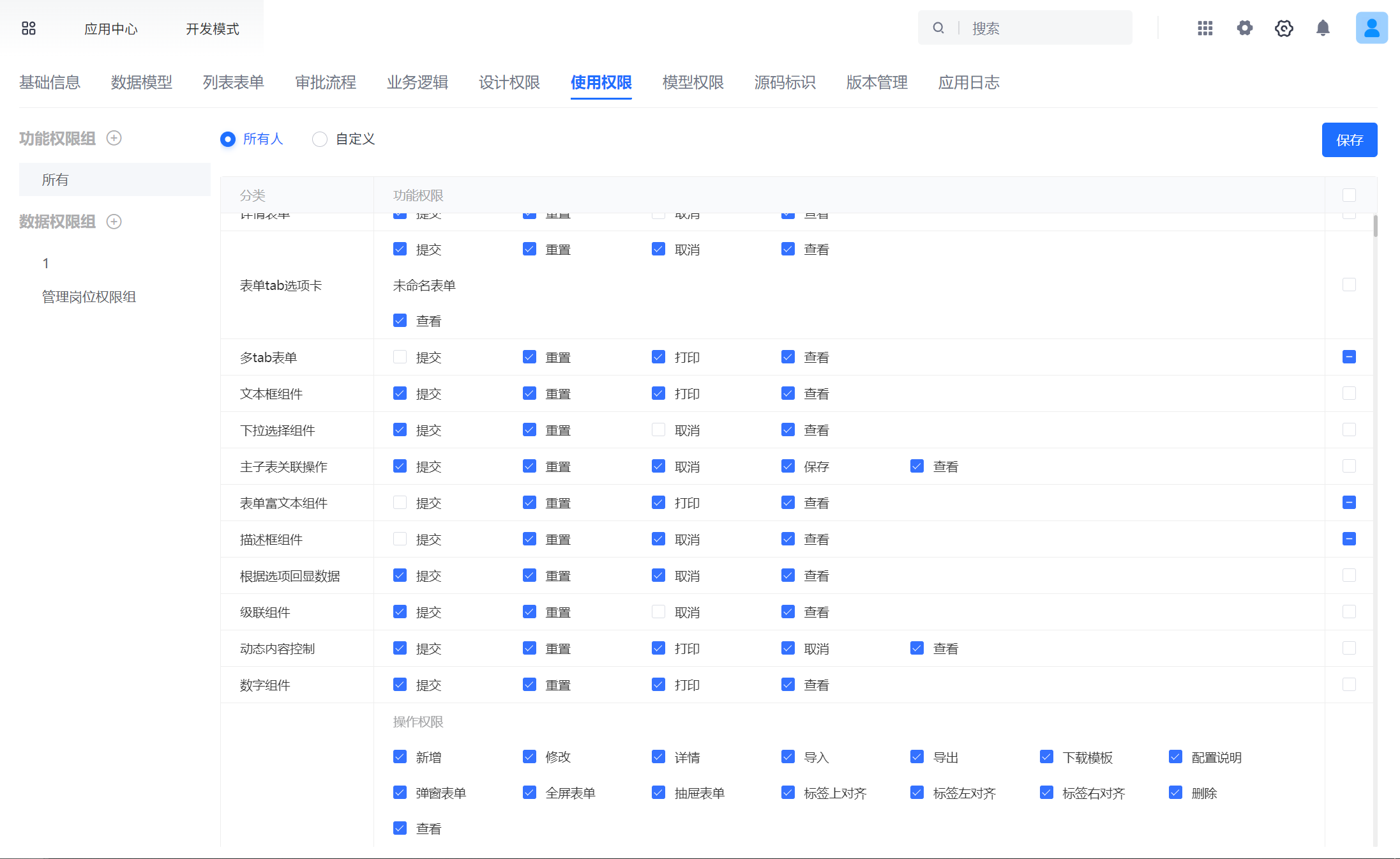Uncheck 重置 in the 根据选项回显数据 row

click(530, 575)
